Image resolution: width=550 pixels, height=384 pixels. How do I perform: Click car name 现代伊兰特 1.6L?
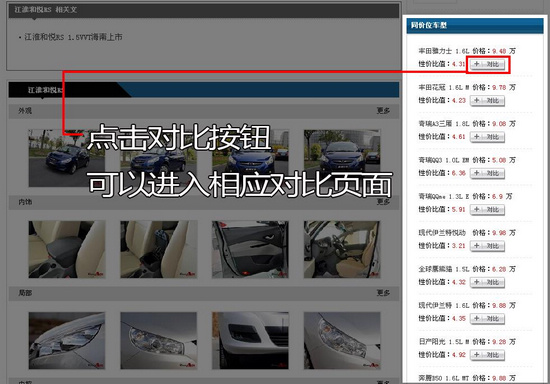443,305
